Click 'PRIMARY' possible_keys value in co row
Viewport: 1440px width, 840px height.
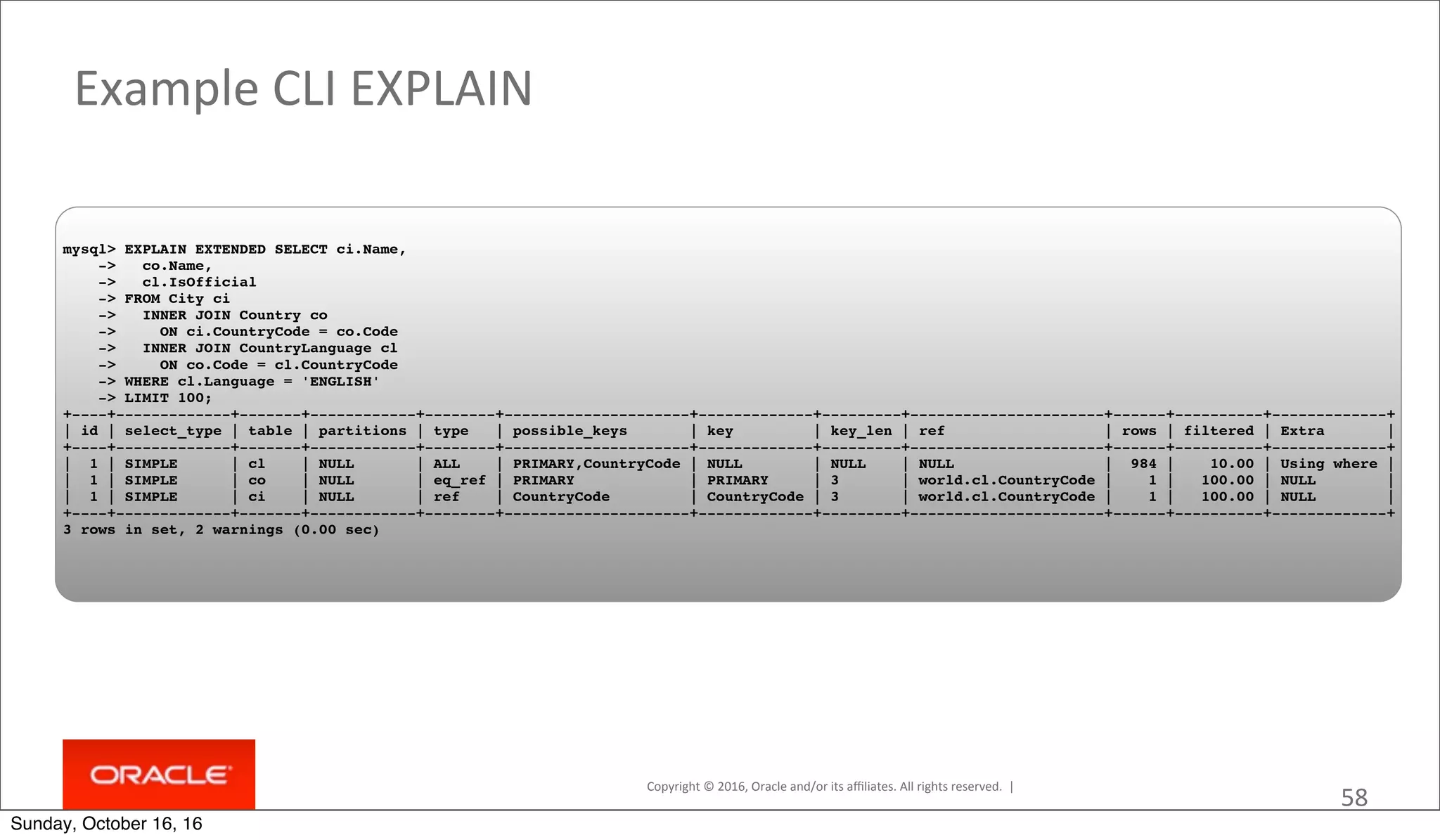click(543, 480)
